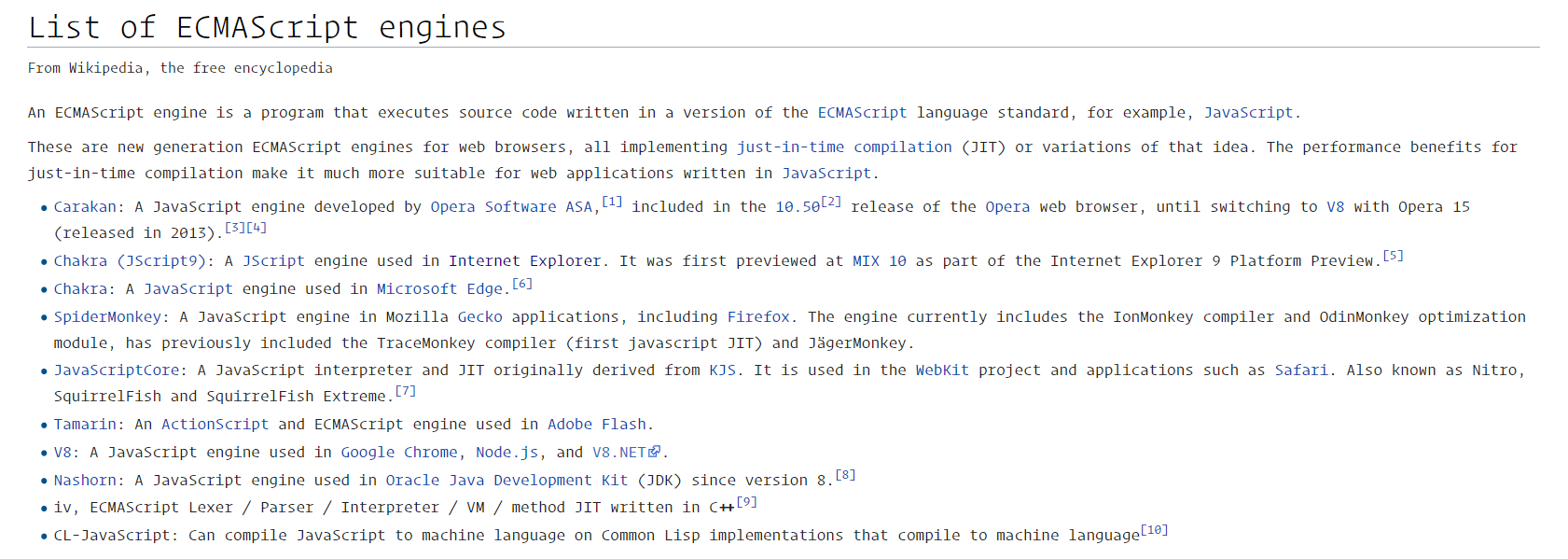Click 'From Wikipedia, the free encyclopedia' text

[x=180, y=68]
